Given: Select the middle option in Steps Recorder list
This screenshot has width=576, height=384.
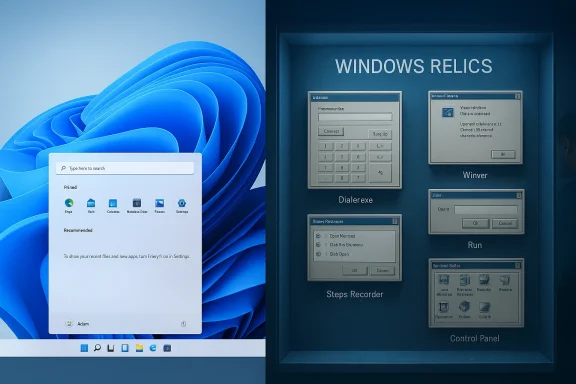Looking at the screenshot, I should tap(339, 245).
